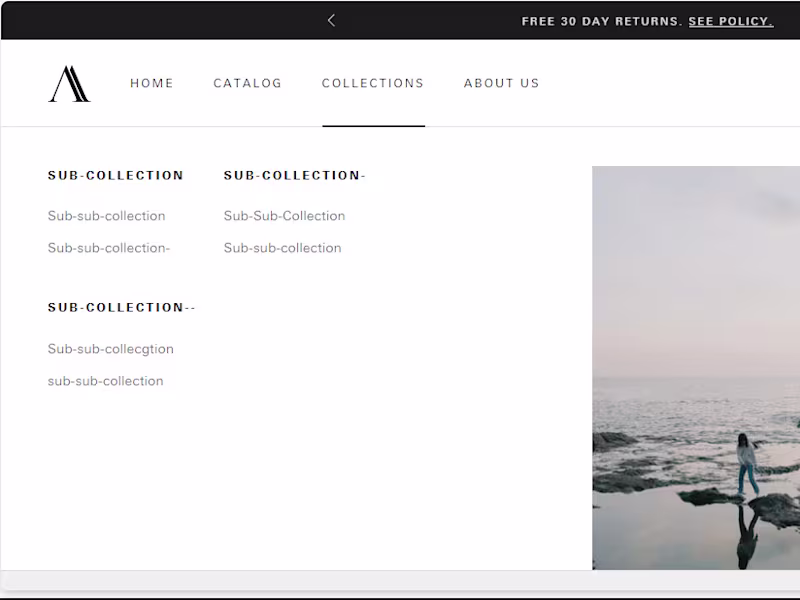Click the Sub-sub-collection link under SUB-COLLECTION-
The height and width of the screenshot is (600, 800).
pos(282,248)
